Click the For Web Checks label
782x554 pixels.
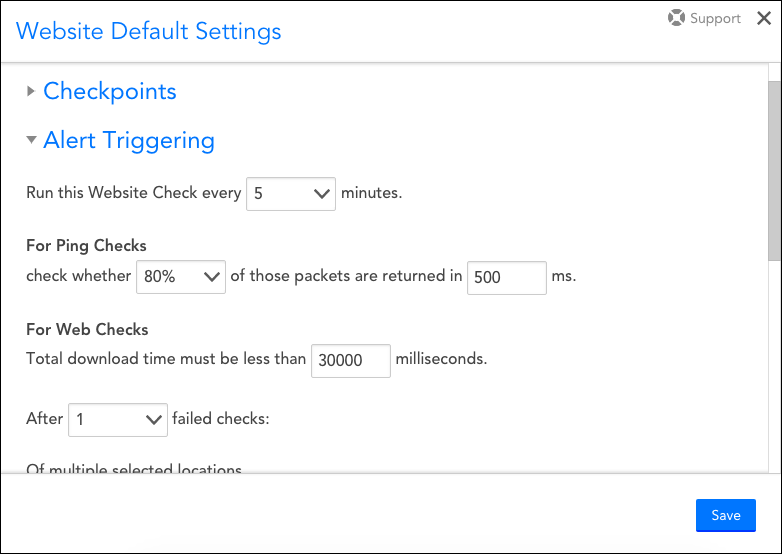[87, 329]
